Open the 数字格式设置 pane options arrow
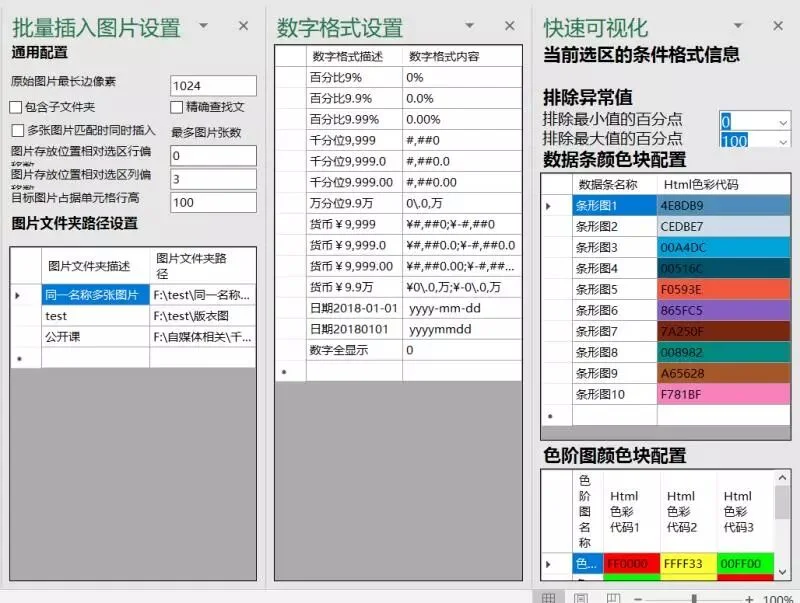This screenshot has height=603, width=800. pyautogui.click(x=470, y=25)
